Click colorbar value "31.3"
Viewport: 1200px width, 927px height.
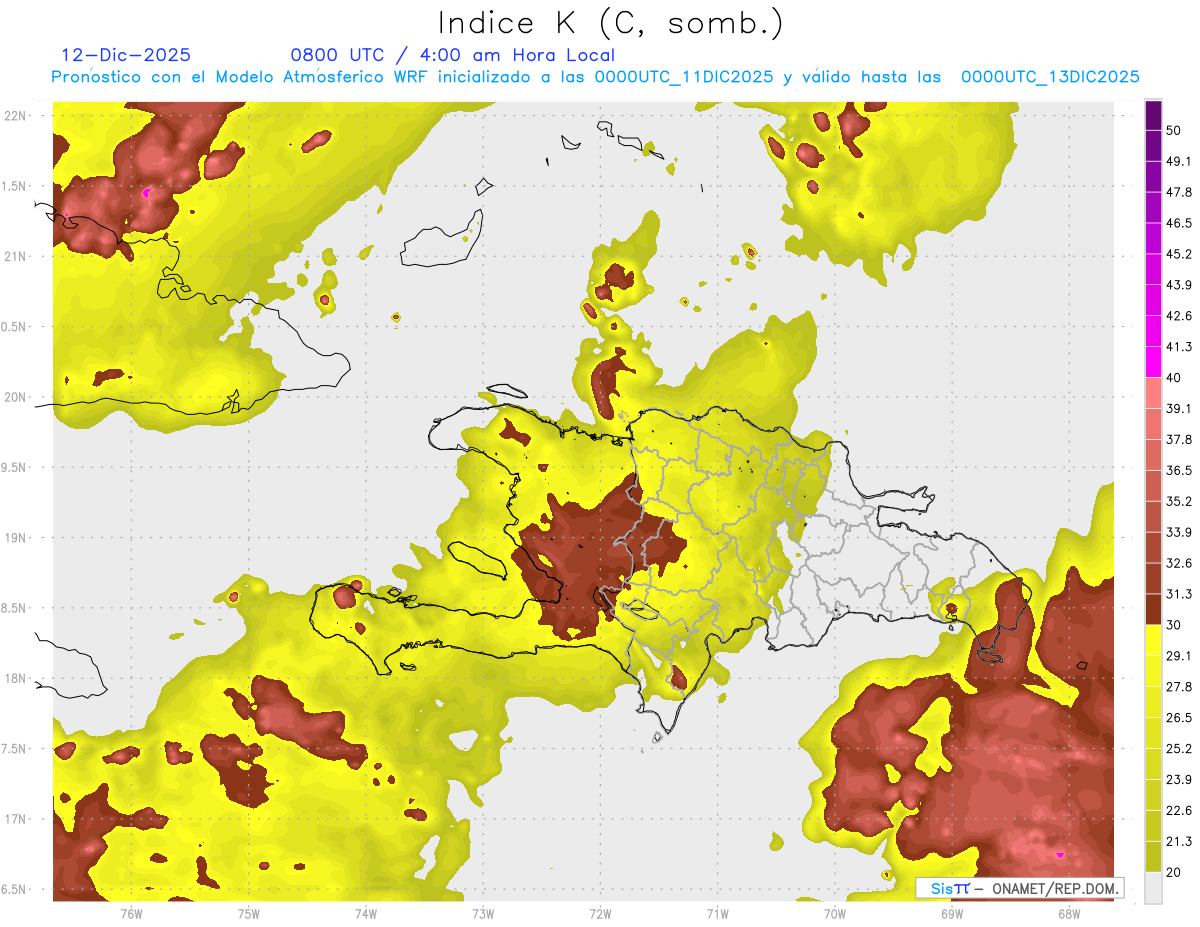(x=1179, y=594)
